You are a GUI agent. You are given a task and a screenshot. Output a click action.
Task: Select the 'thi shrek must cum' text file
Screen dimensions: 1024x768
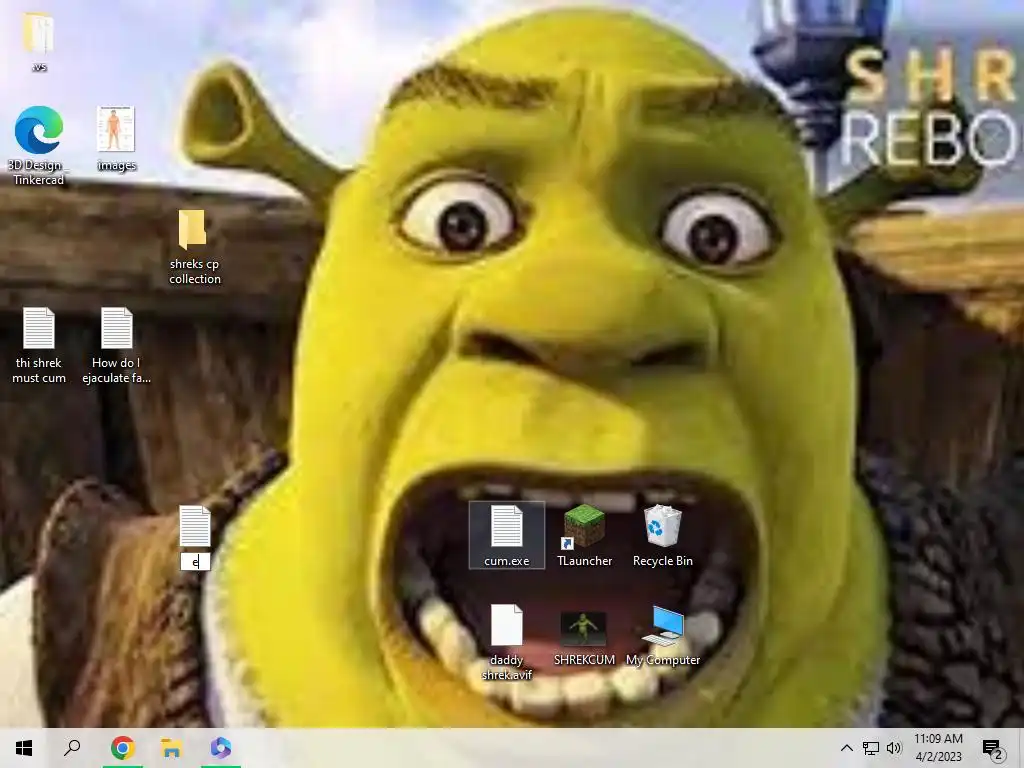pos(39,345)
